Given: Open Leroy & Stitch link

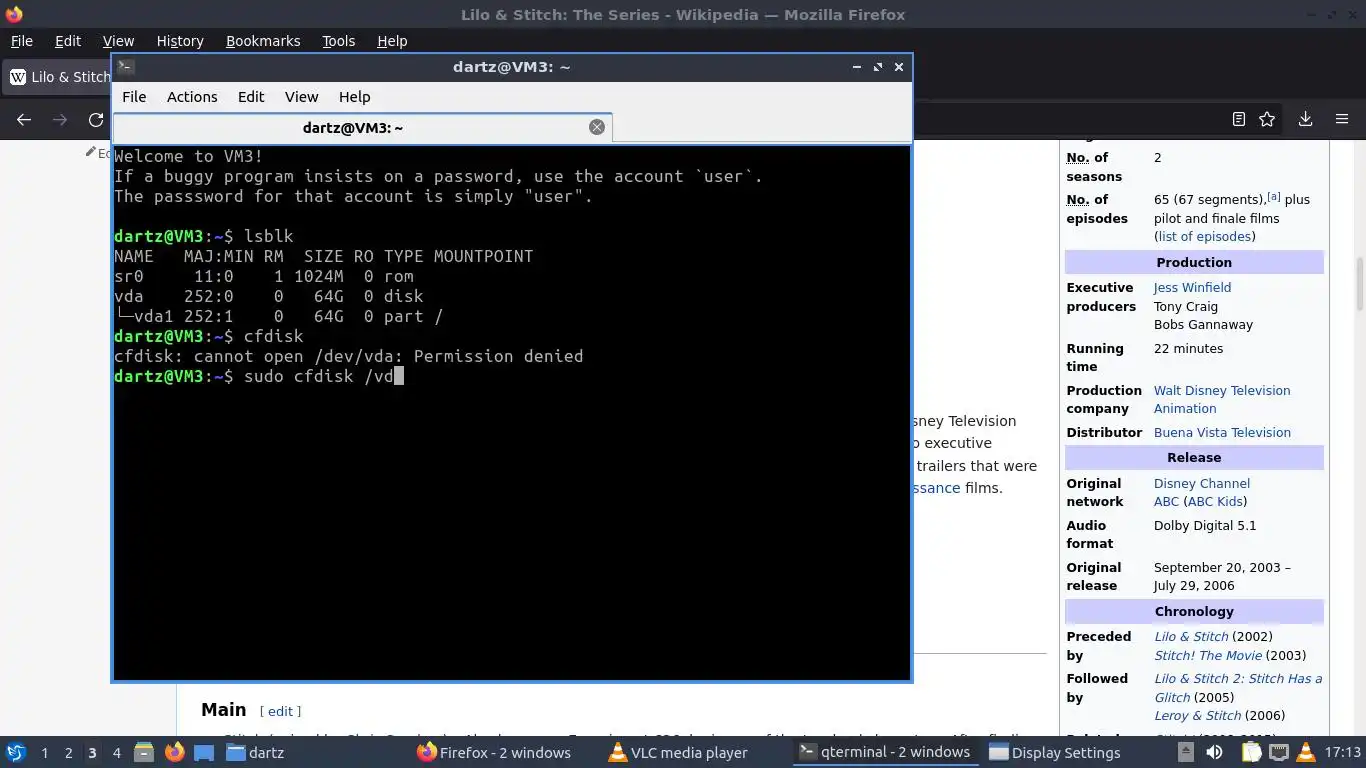Looking at the screenshot, I should pyautogui.click(x=1197, y=716).
